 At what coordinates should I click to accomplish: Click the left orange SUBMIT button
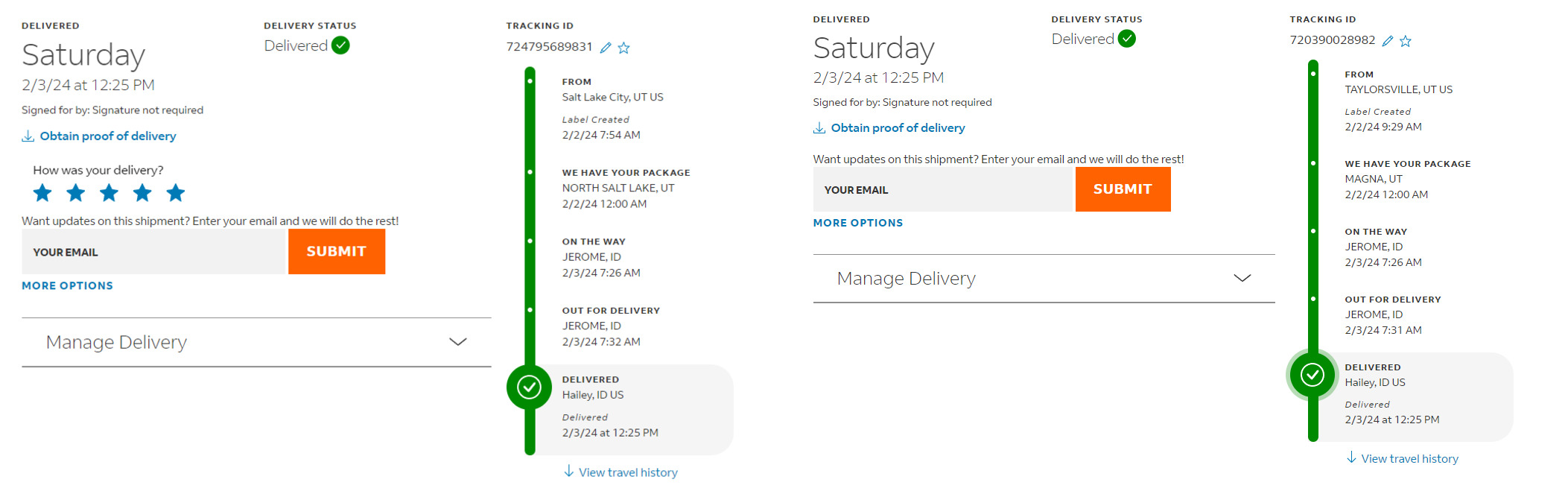(x=337, y=252)
